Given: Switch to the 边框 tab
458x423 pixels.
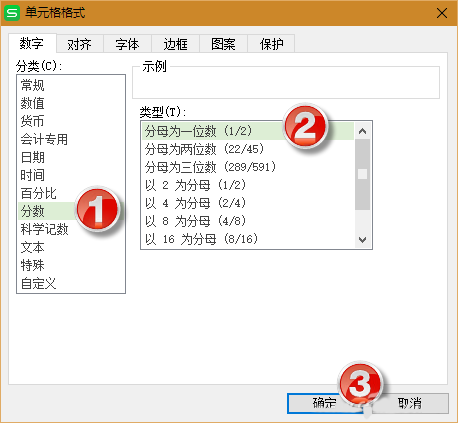Looking at the screenshot, I should [175, 44].
